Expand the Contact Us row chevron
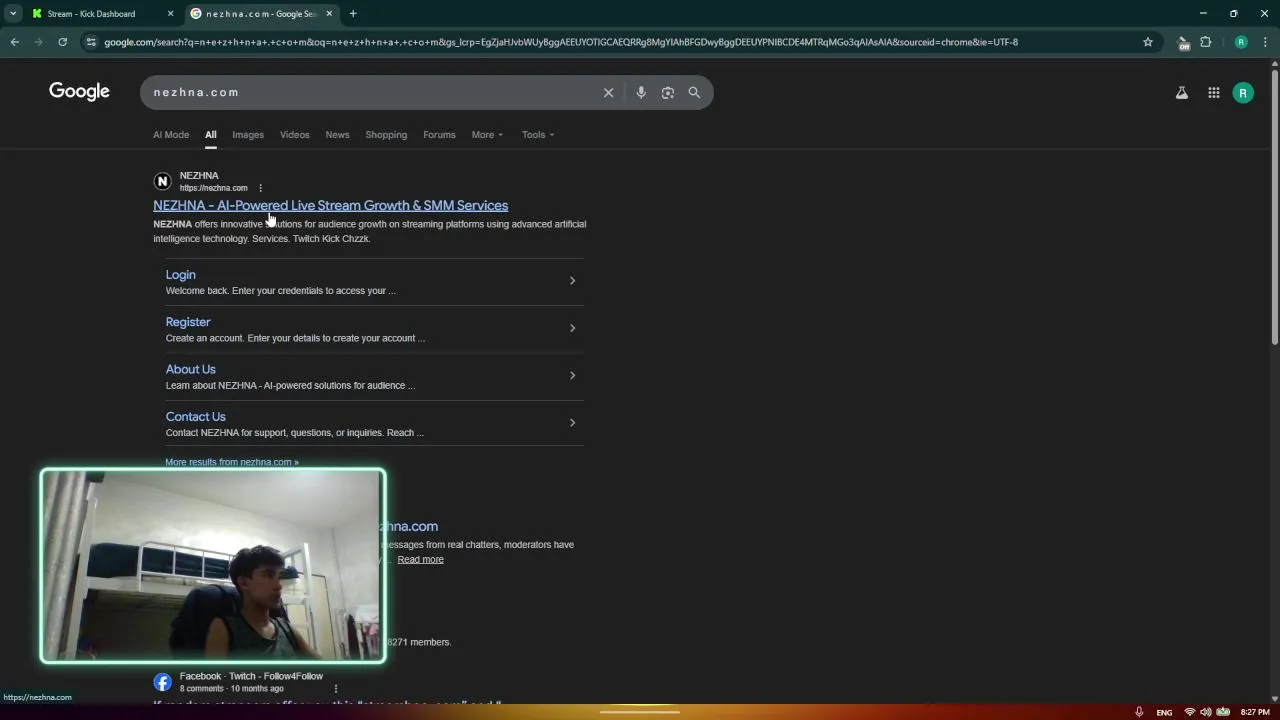Viewport: 1280px width, 720px height. 572,423
